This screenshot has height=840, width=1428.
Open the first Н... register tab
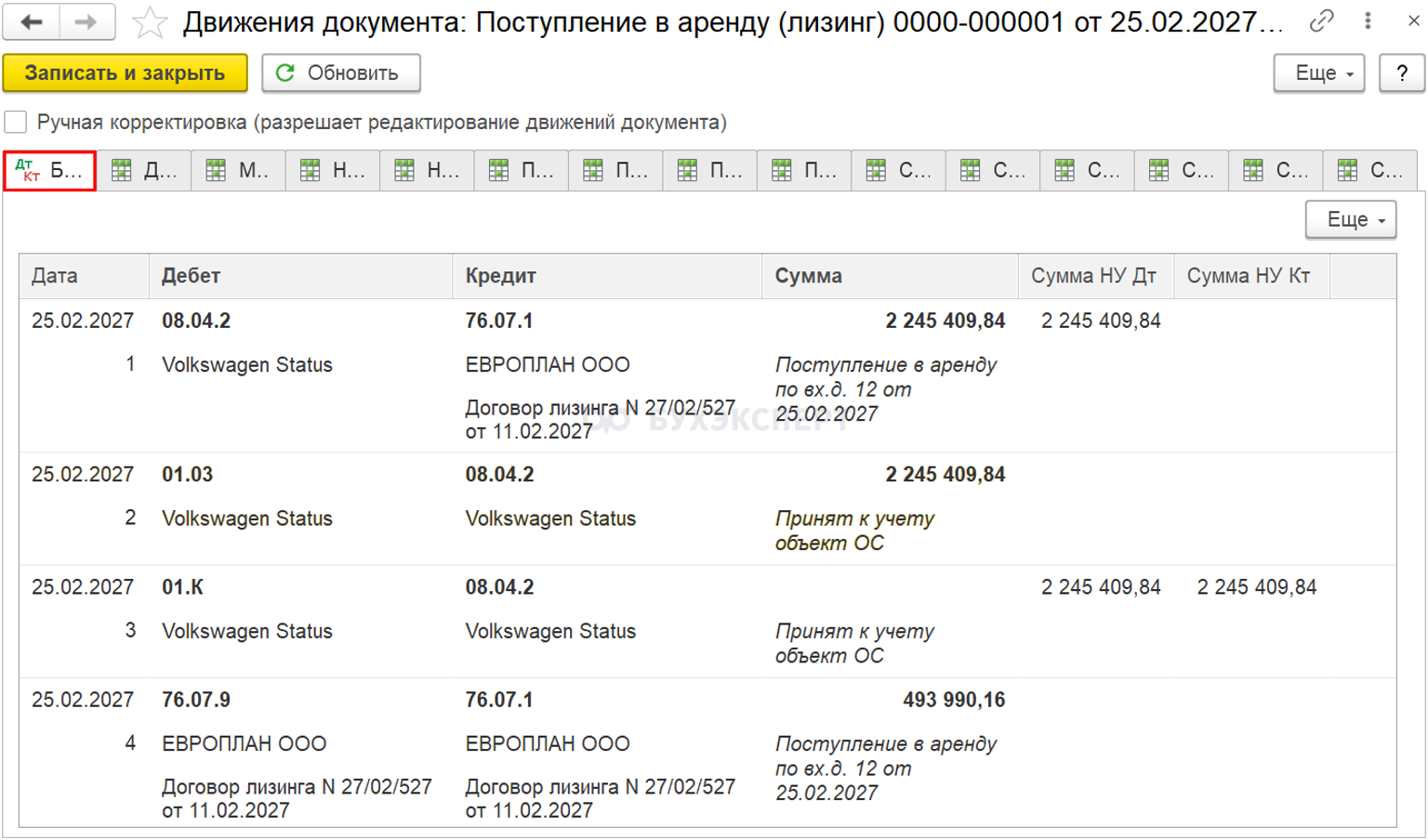pyautogui.click(x=333, y=170)
